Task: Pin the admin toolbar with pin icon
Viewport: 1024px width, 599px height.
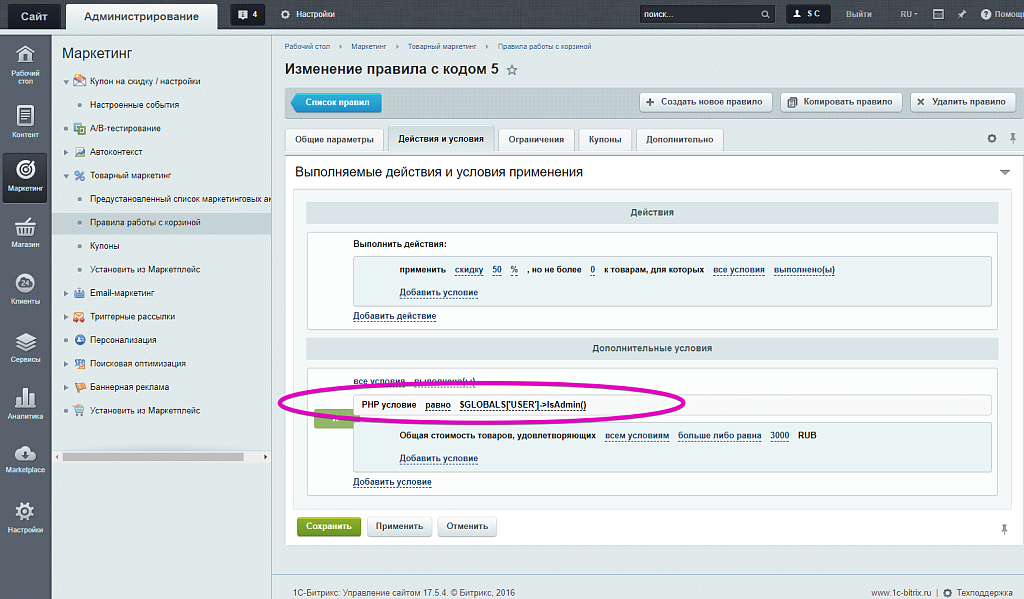Action: tap(962, 14)
